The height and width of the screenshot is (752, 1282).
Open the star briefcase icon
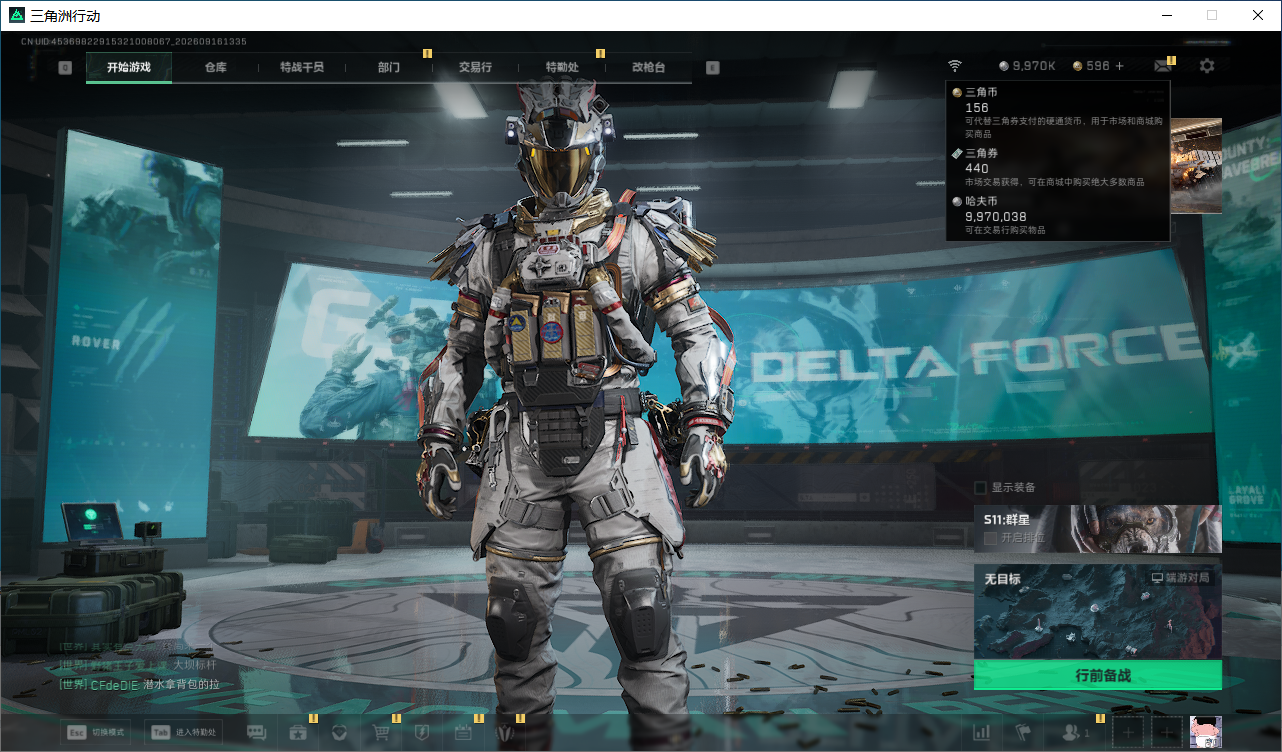click(298, 733)
